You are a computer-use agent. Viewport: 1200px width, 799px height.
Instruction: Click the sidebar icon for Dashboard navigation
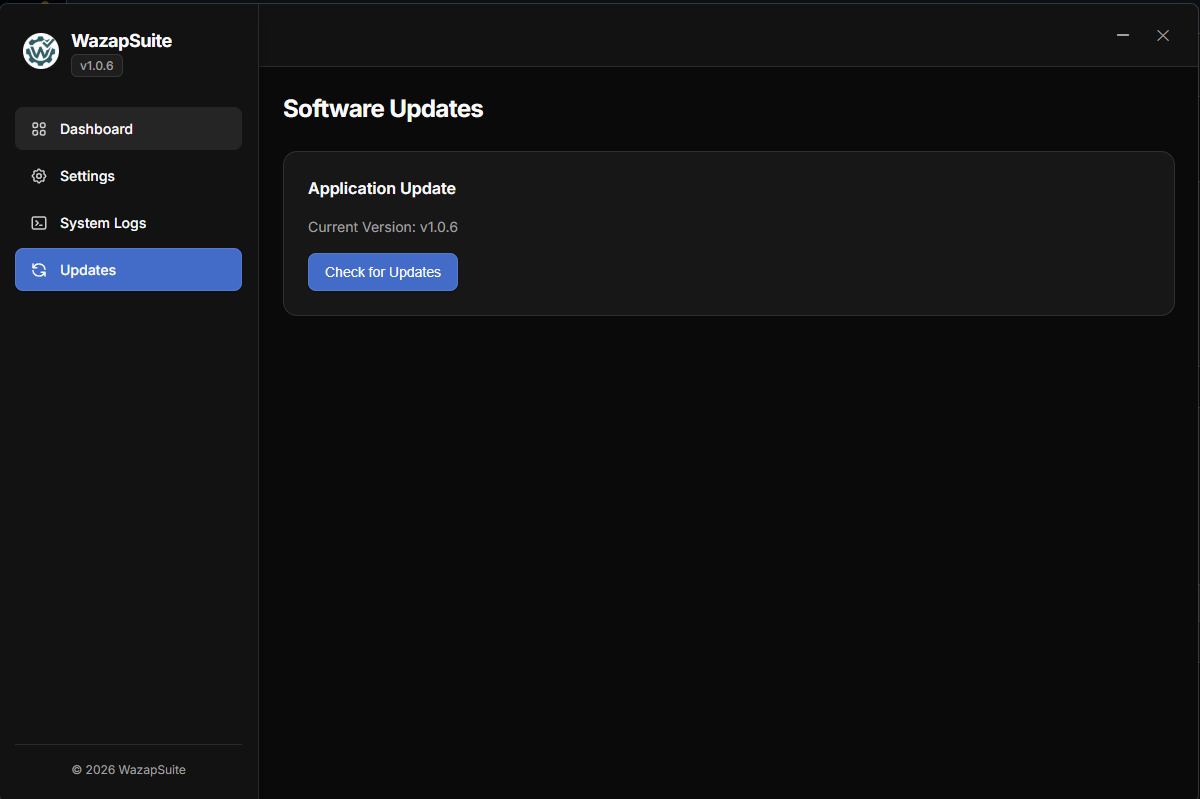tap(38, 128)
